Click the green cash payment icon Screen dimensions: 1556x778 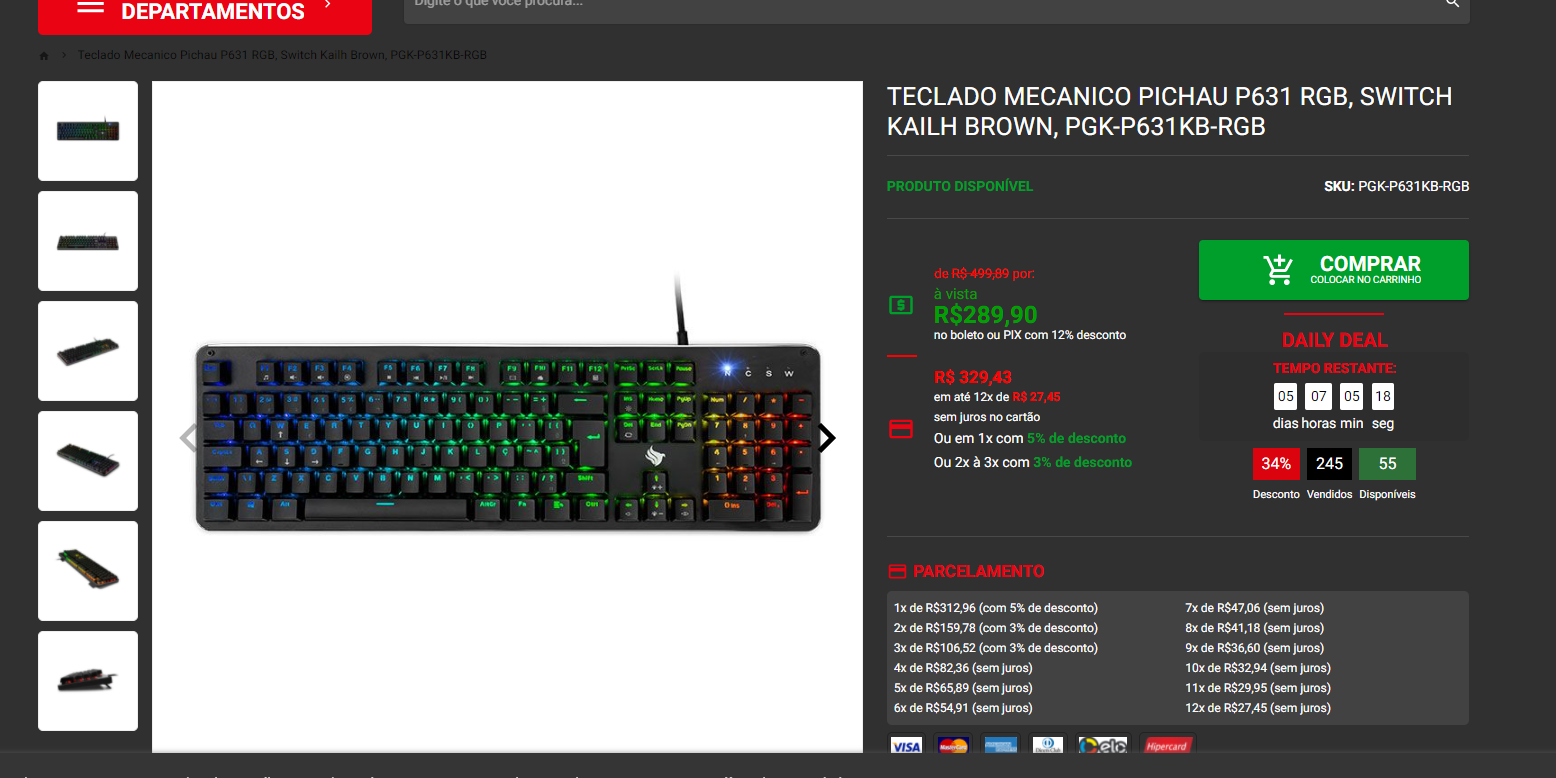pyautogui.click(x=901, y=305)
